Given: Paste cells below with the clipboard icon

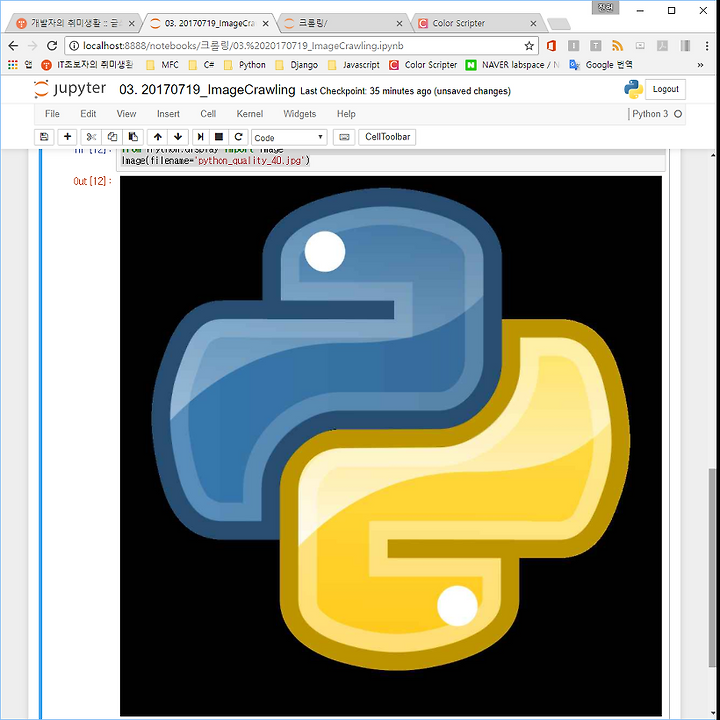Looking at the screenshot, I should 133,137.
